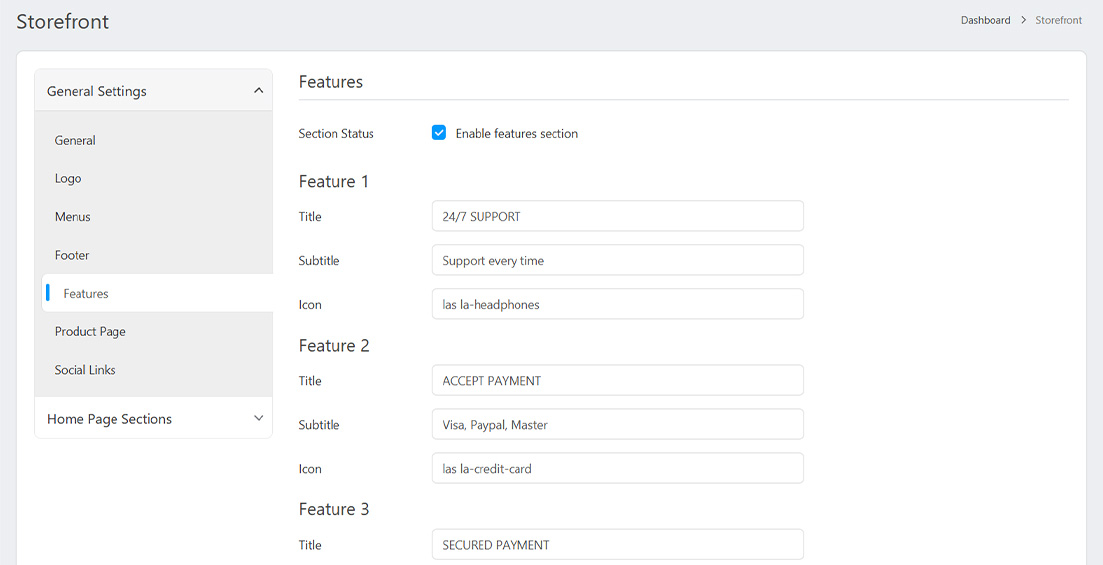Switch to the Menus tab
The width and height of the screenshot is (1103, 565).
tap(73, 217)
